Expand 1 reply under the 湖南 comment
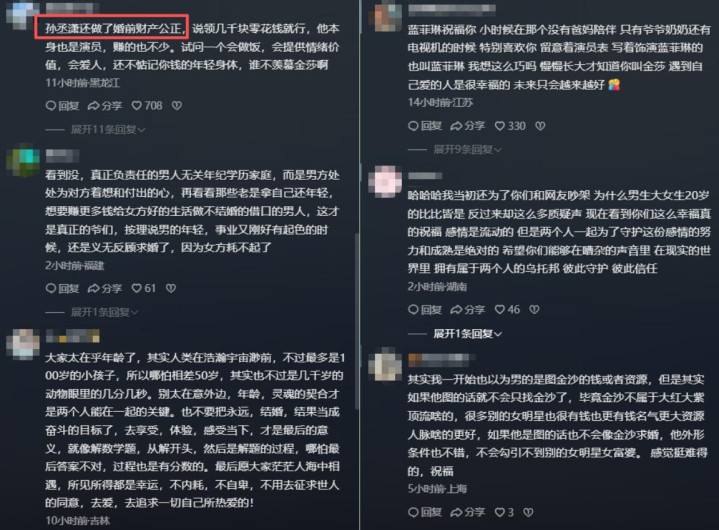719x530 pixels. [468, 334]
